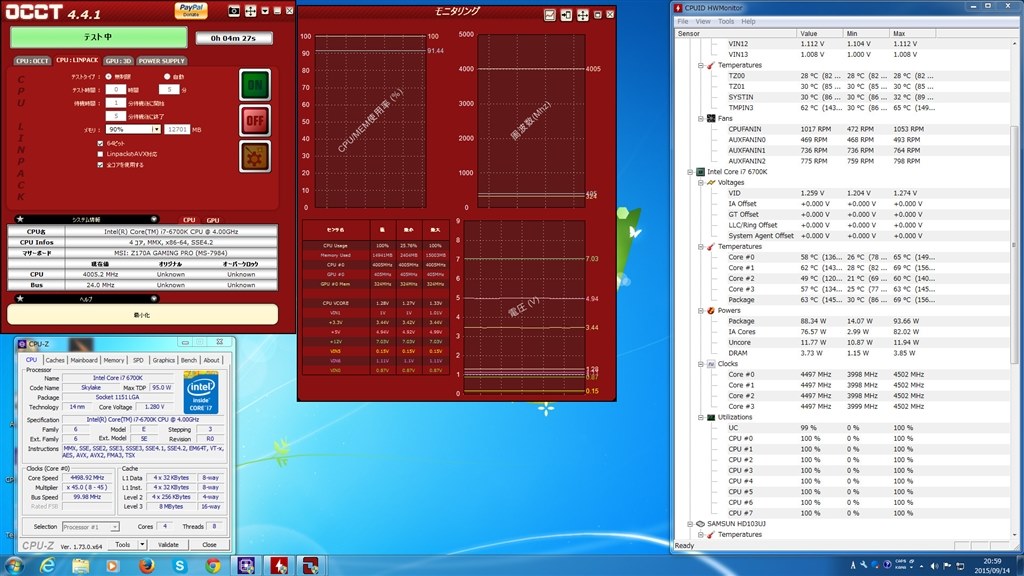Image resolution: width=1024 pixels, height=576 pixels.
Task: Open the HWMonitor Tools menu
Action: pos(726,22)
